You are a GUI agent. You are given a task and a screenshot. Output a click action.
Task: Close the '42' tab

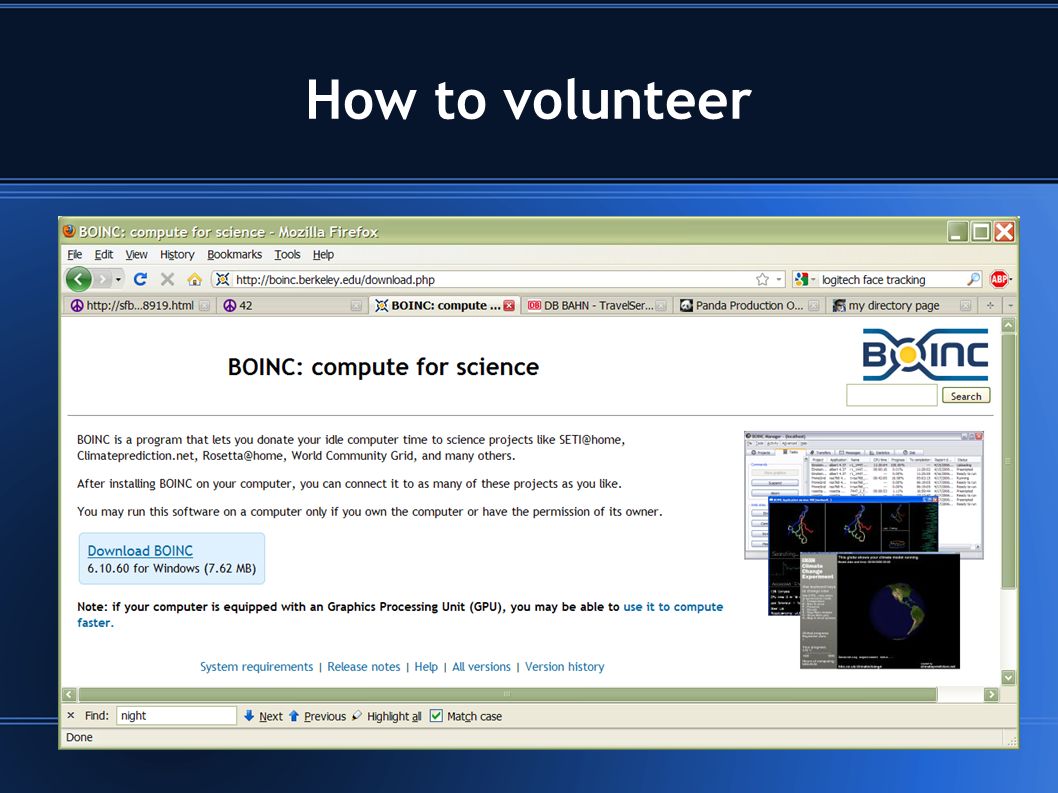click(x=356, y=306)
